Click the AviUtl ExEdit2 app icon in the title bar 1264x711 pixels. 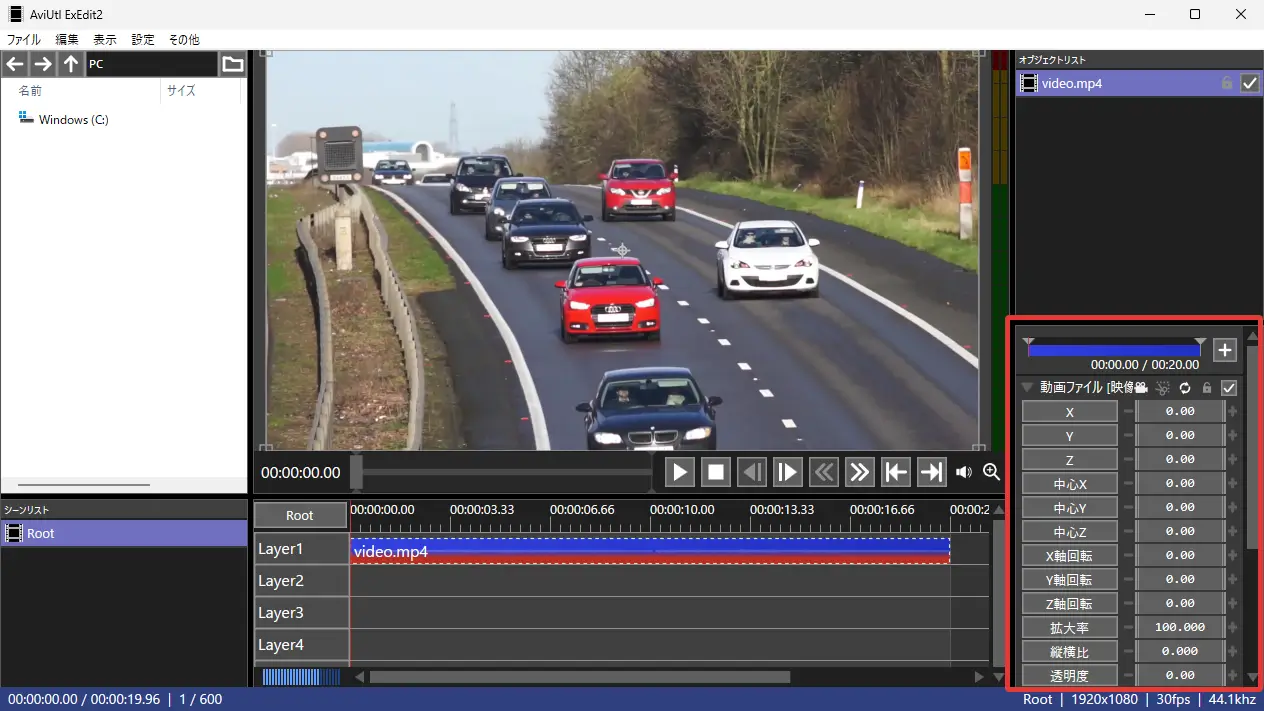15,14
